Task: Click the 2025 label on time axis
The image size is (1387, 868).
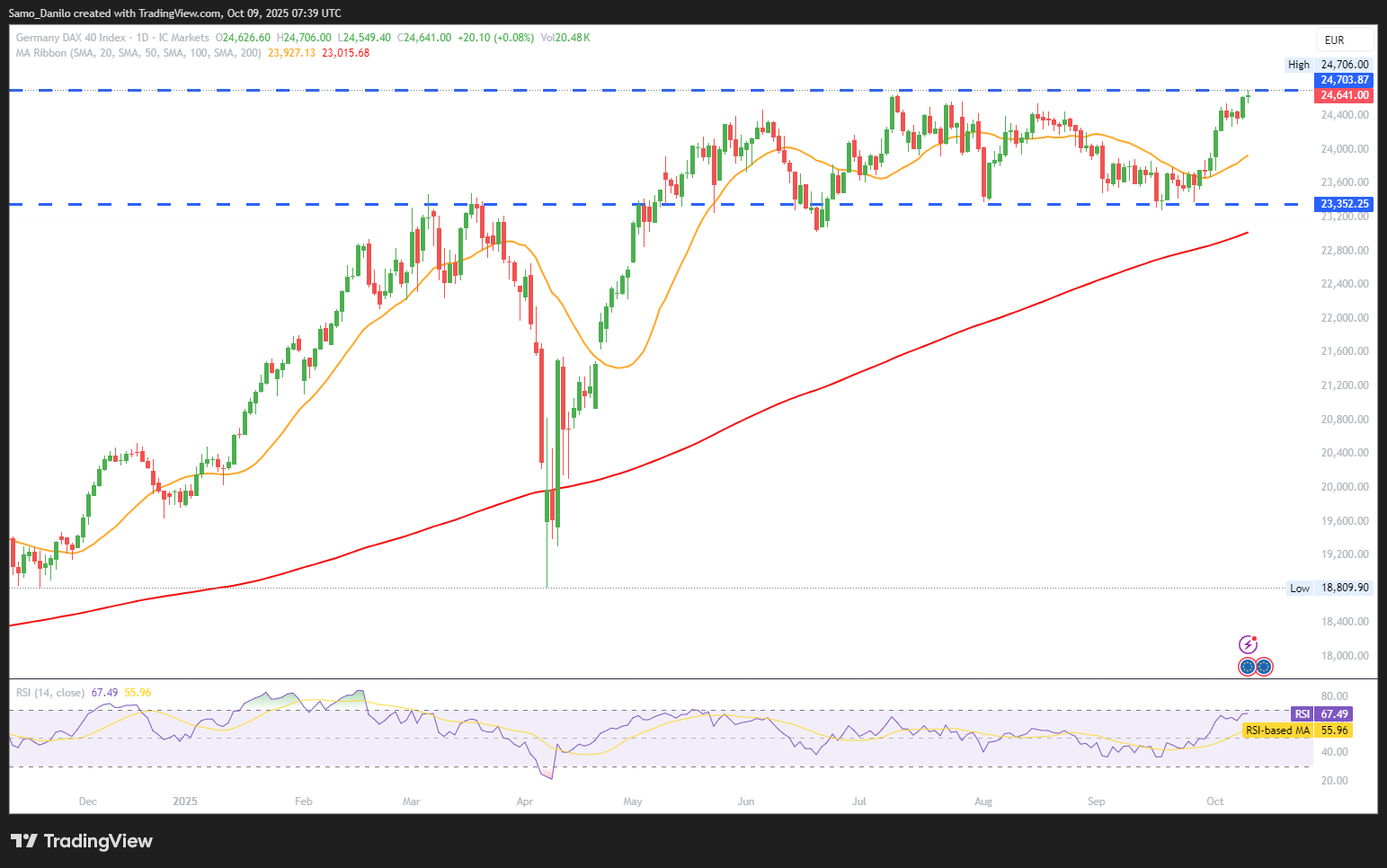Action: coord(185,801)
